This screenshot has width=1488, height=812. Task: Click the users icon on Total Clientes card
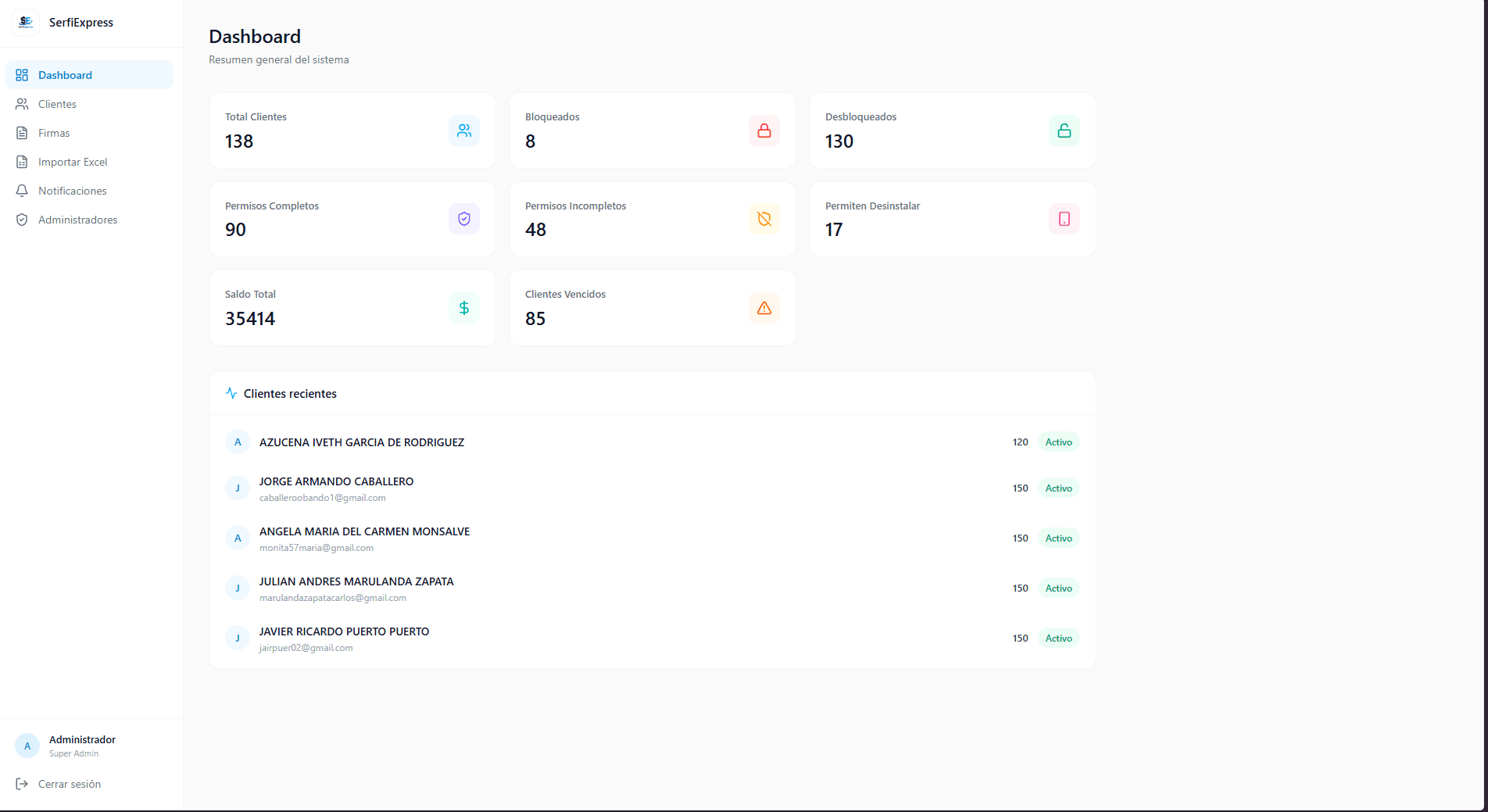tap(464, 131)
